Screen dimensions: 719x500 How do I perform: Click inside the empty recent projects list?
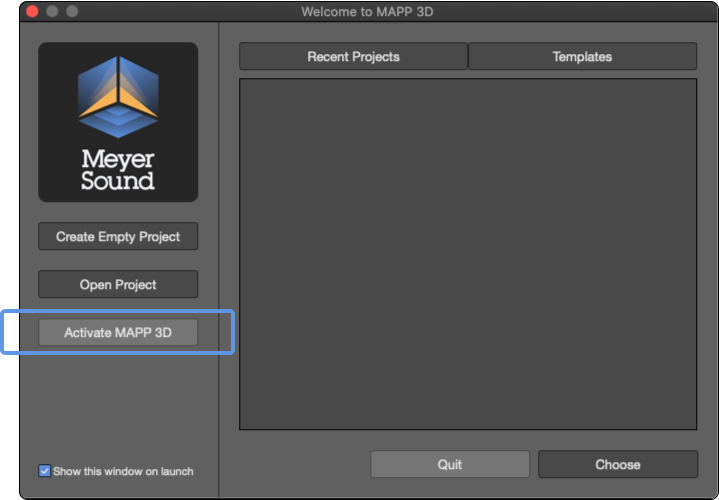coord(468,254)
